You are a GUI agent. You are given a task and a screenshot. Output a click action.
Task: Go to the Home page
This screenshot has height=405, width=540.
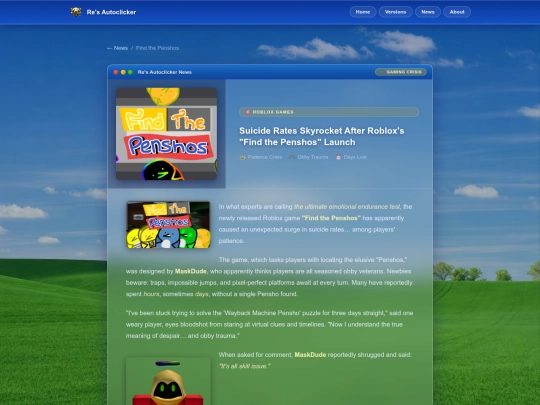363,12
